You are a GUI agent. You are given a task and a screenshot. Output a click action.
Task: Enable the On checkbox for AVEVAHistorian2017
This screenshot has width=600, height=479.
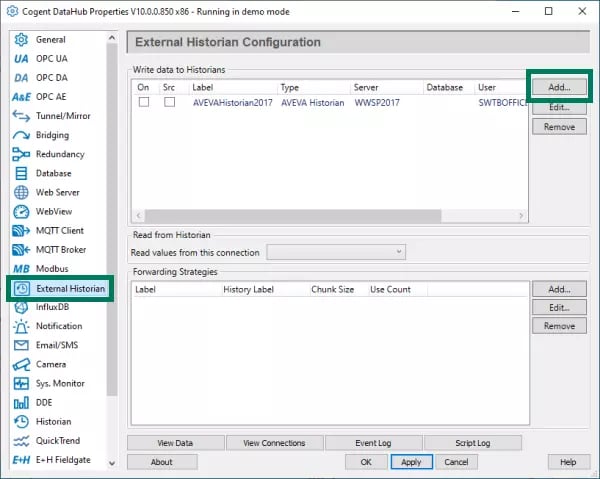pyautogui.click(x=144, y=103)
